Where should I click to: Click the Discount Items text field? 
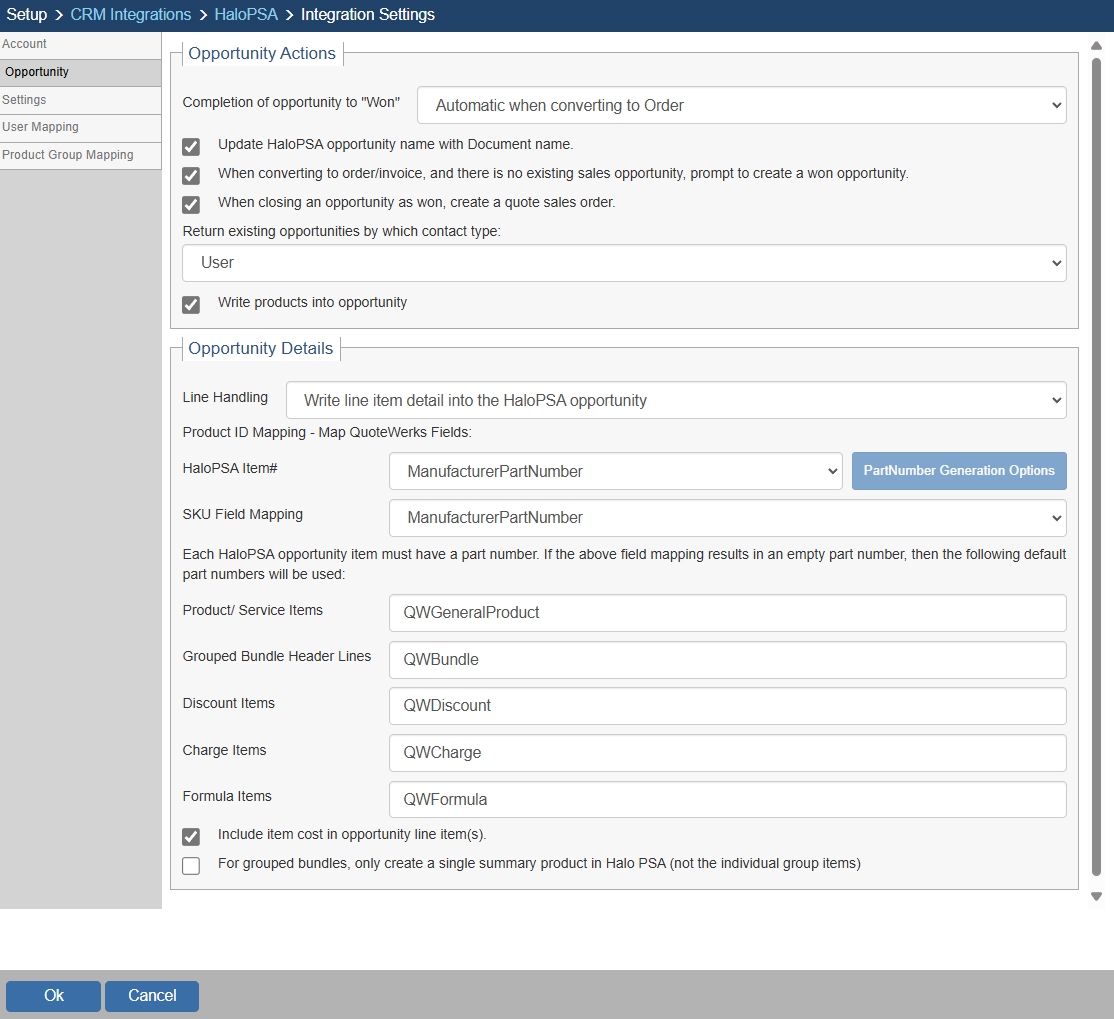(x=727, y=706)
